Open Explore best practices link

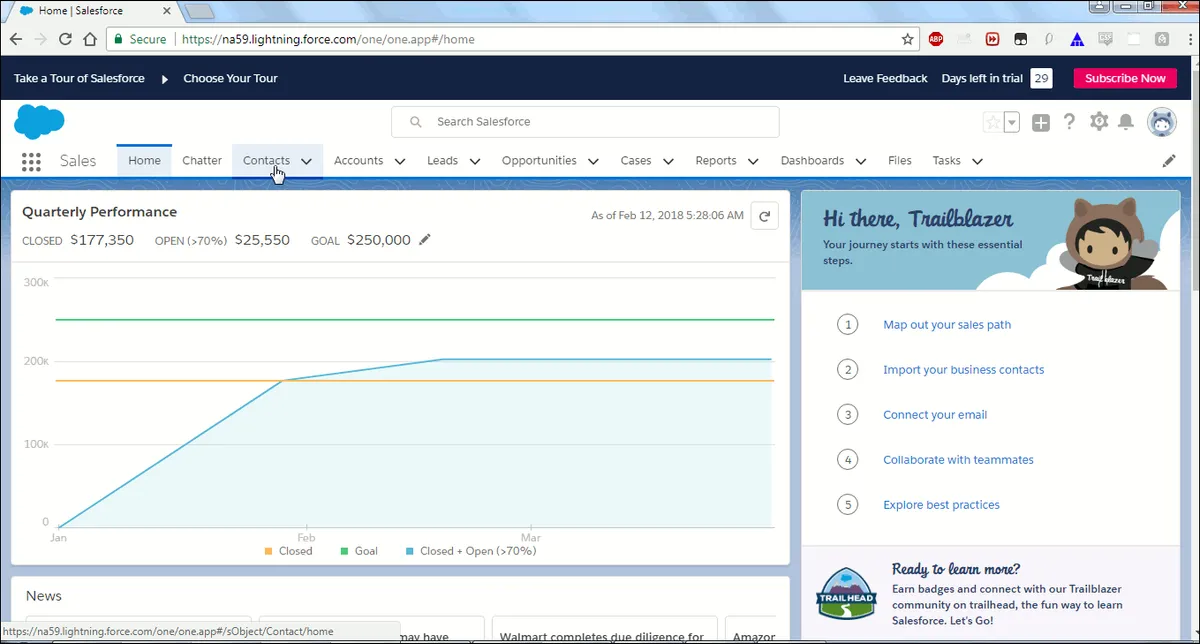(941, 505)
